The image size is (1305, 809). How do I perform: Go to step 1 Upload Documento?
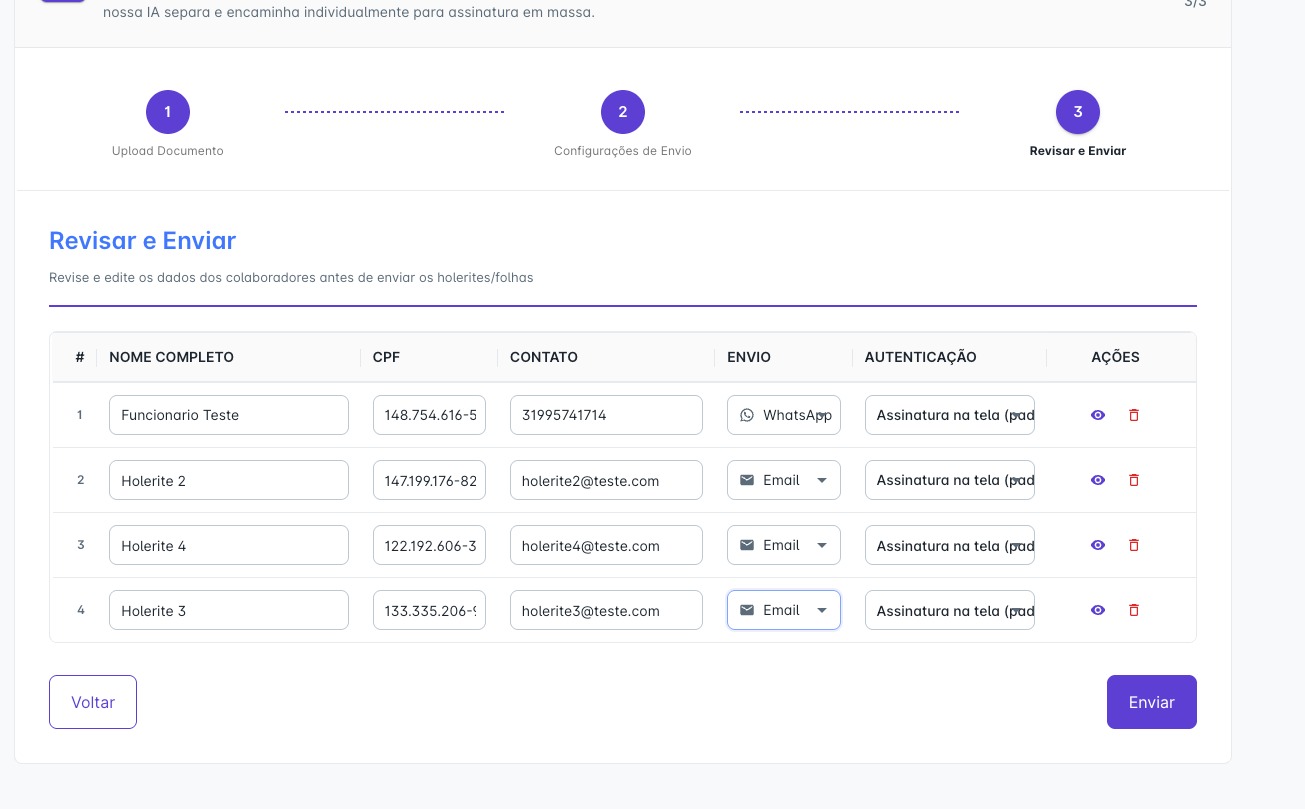[168, 112]
